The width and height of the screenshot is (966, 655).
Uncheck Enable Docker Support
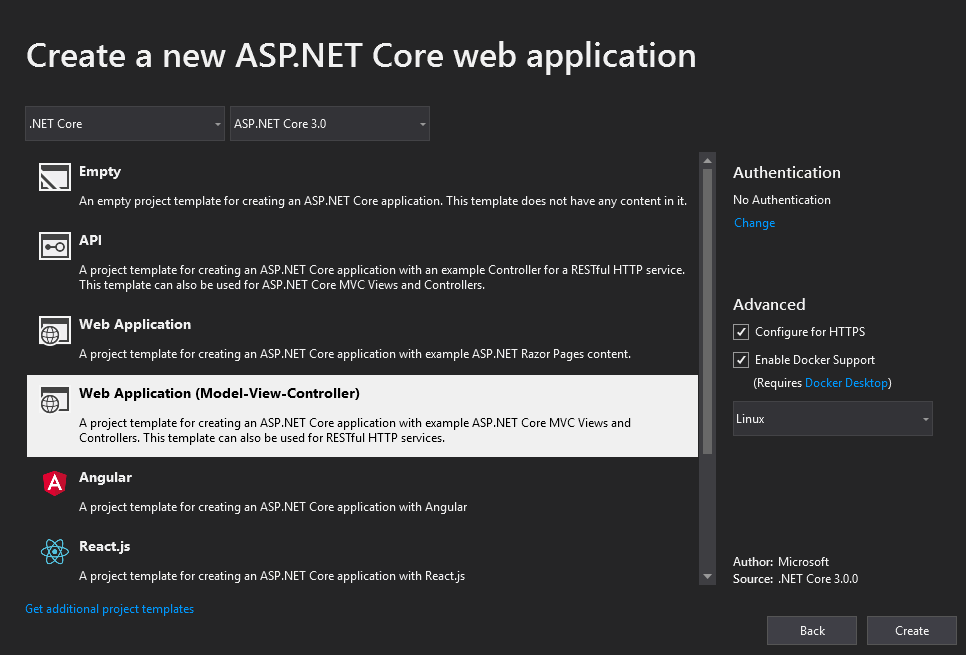pos(741,360)
